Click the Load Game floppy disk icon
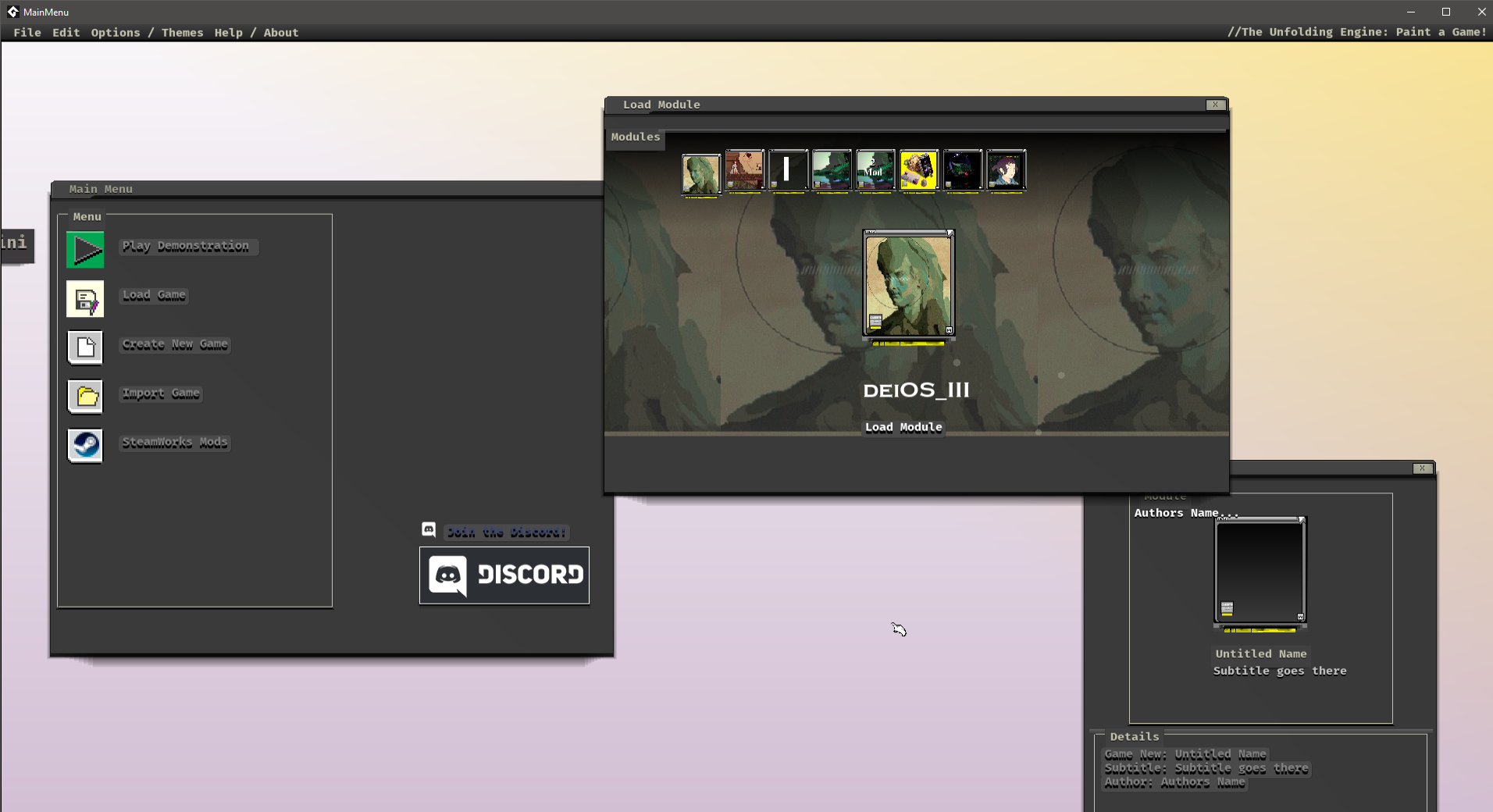Screen dimensions: 1493x812 click(85, 299)
